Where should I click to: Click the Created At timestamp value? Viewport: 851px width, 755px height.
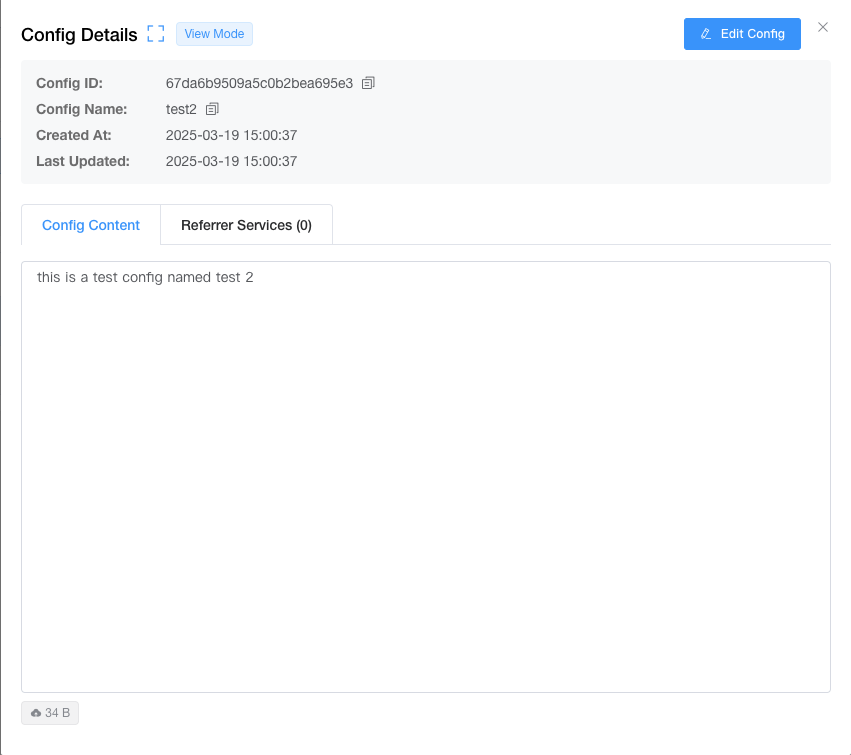231,135
